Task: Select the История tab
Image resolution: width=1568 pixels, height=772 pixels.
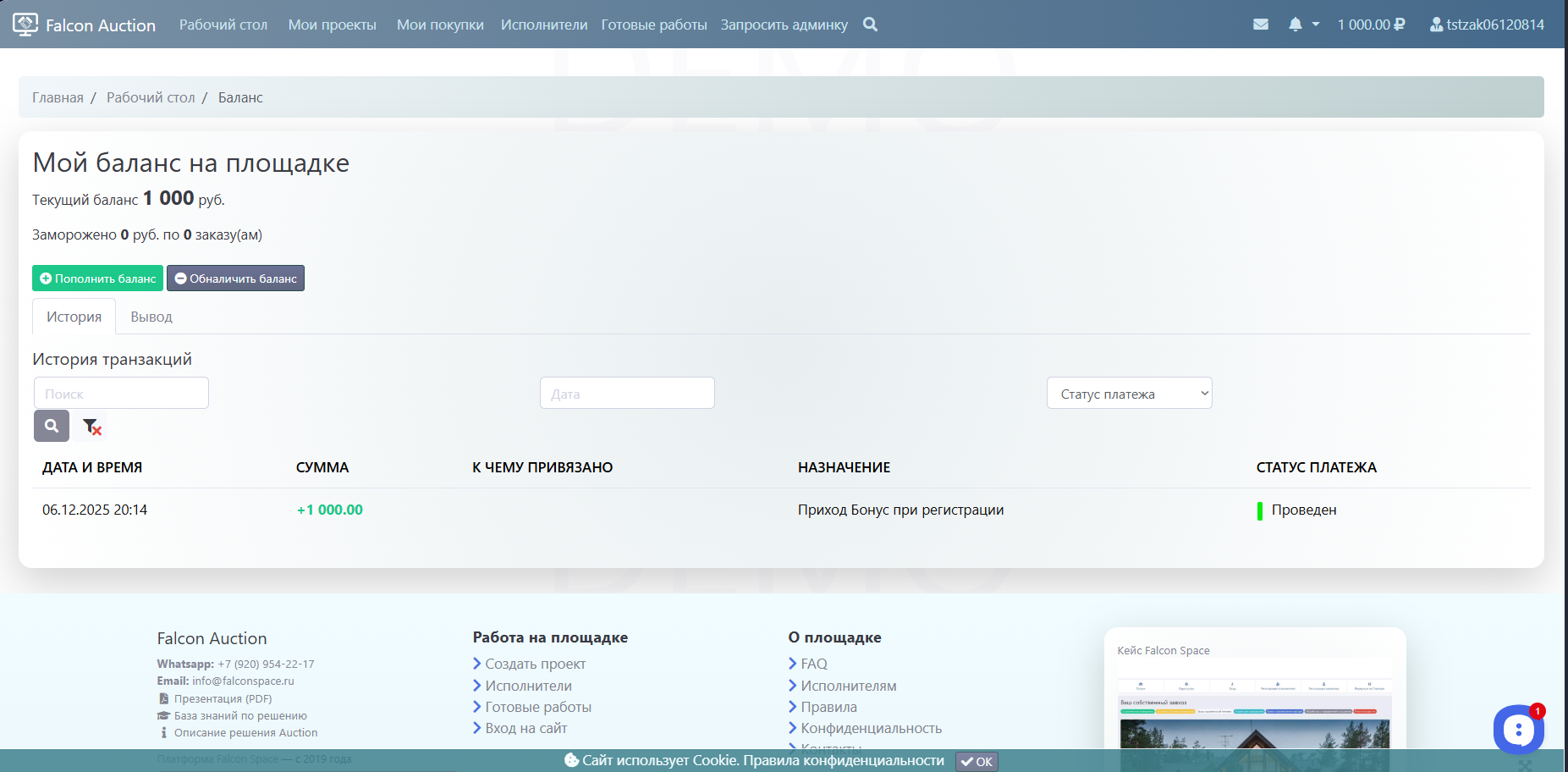Action: click(74, 317)
